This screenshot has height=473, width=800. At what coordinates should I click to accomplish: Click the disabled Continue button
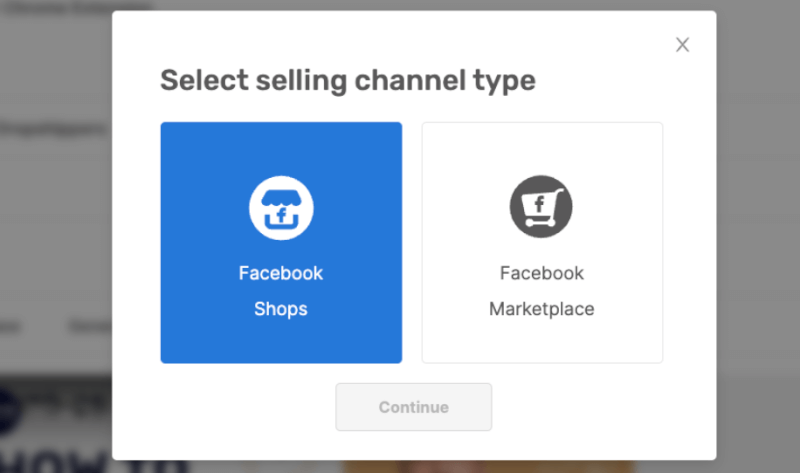[413, 407]
